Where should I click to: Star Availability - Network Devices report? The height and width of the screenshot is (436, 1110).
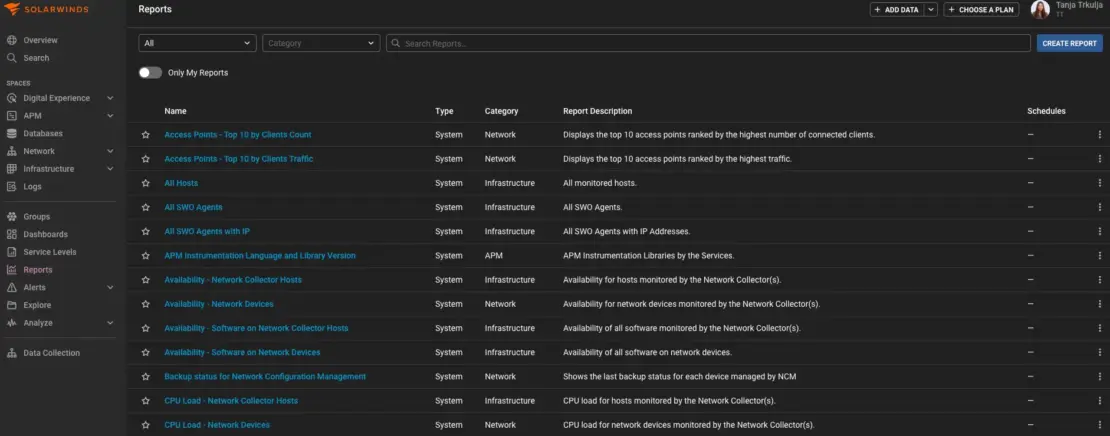click(x=146, y=304)
